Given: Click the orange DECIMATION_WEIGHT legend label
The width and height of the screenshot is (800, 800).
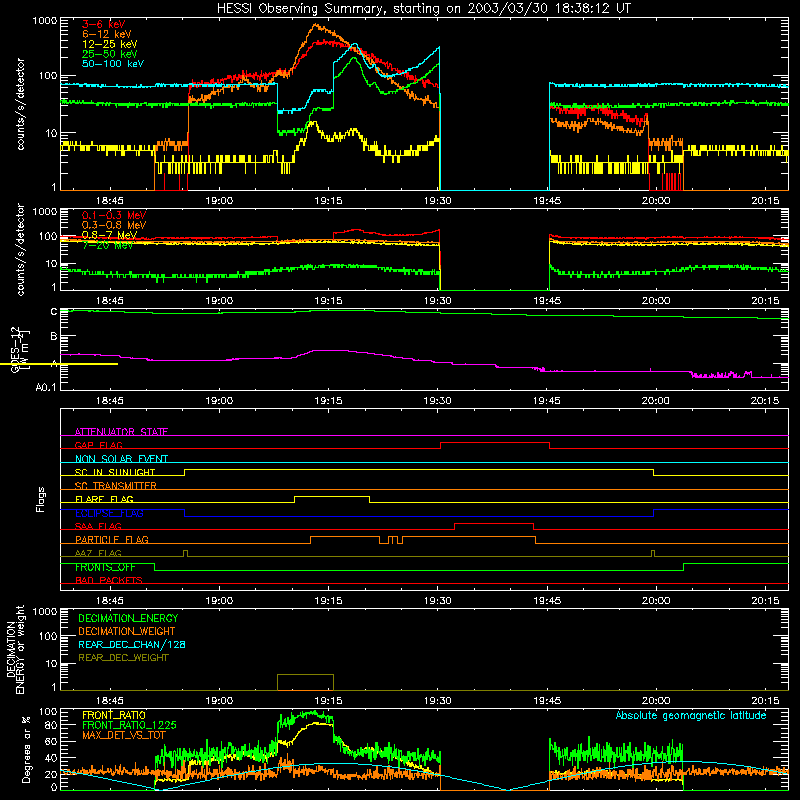Looking at the screenshot, I should [127, 631].
